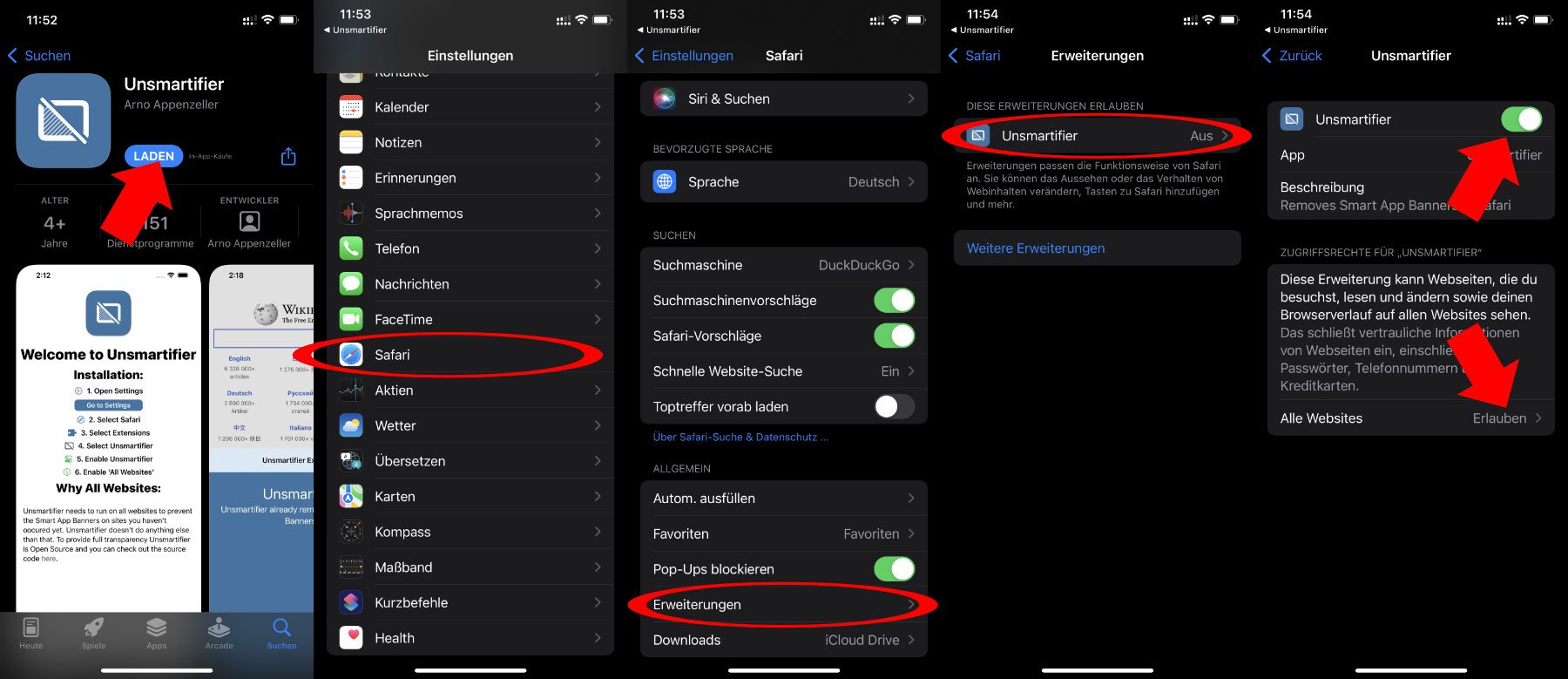This screenshot has width=1568, height=679.
Task: Tap Über Safari-Suche & Datenschutz link
Action: pos(740,437)
